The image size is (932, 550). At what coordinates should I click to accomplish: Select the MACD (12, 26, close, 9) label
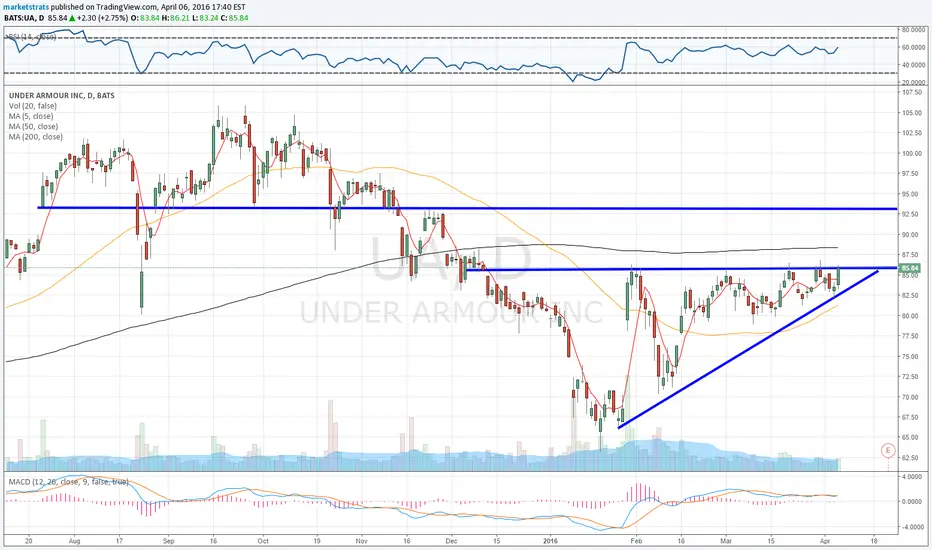click(x=67, y=481)
